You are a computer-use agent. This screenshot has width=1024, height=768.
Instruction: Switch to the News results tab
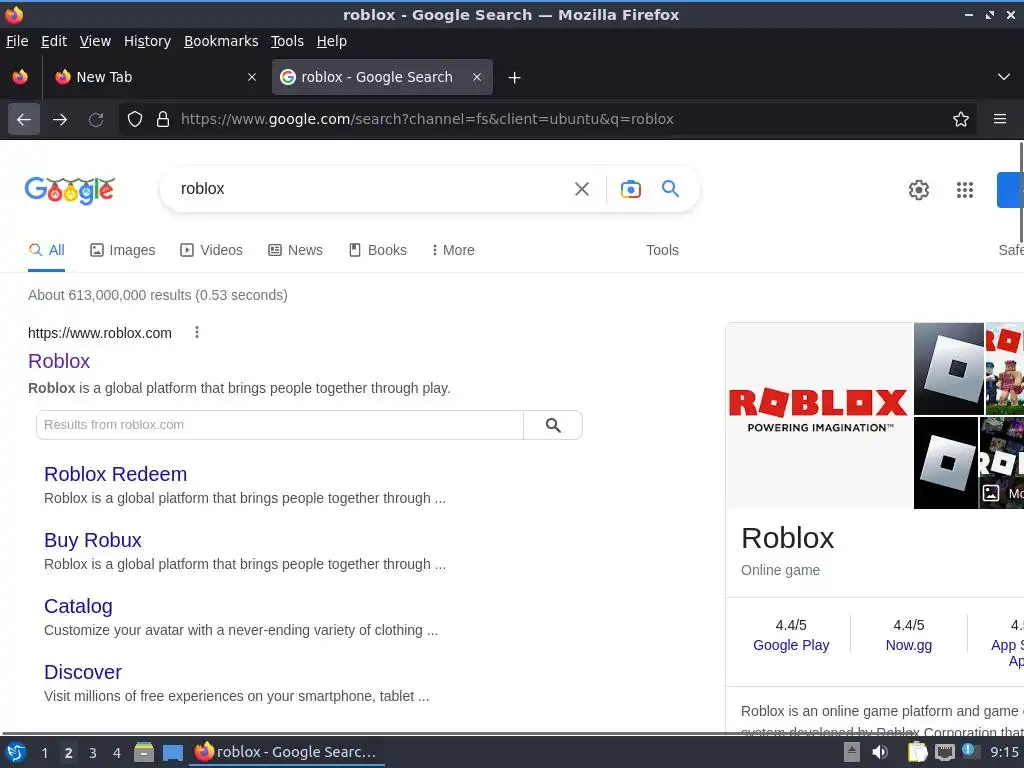point(295,250)
